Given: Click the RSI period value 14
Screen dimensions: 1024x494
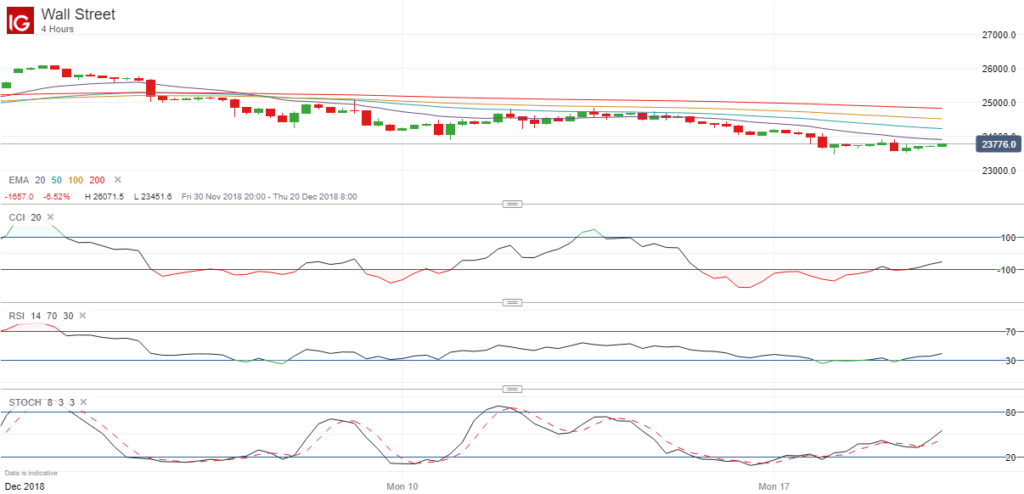Looking at the screenshot, I should (x=36, y=315).
